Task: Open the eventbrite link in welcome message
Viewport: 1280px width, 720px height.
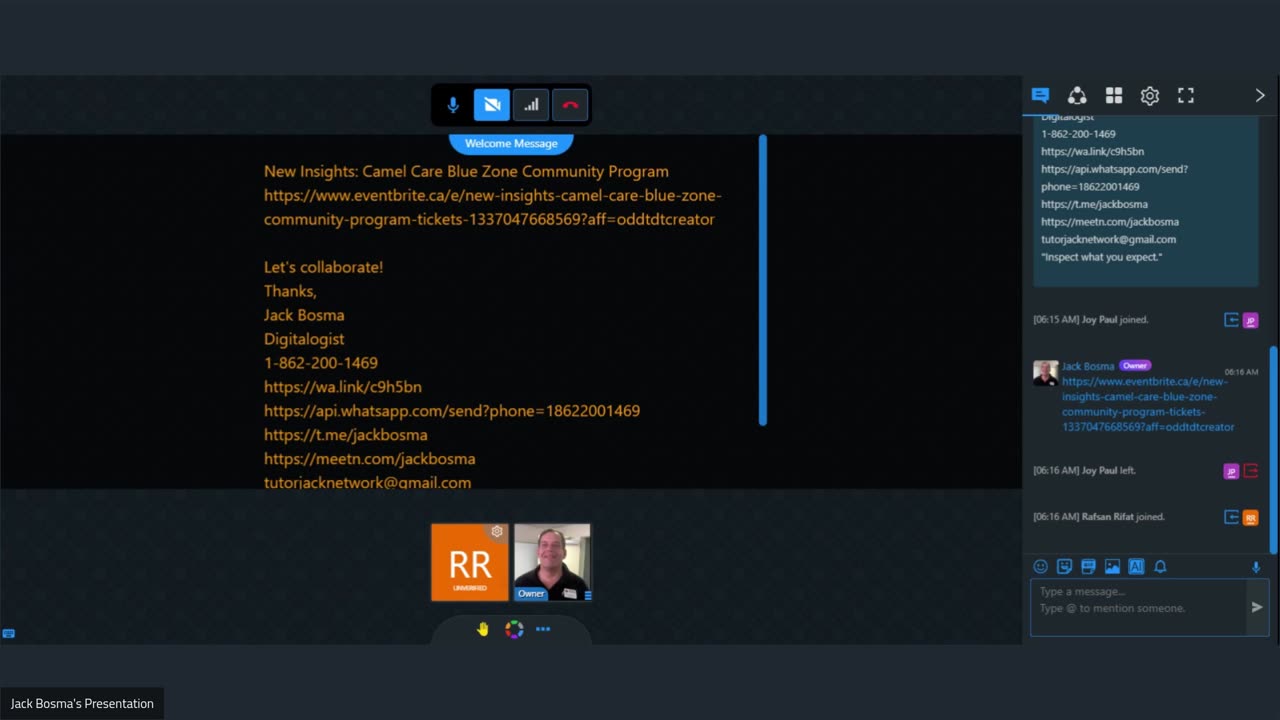Action: (492, 207)
